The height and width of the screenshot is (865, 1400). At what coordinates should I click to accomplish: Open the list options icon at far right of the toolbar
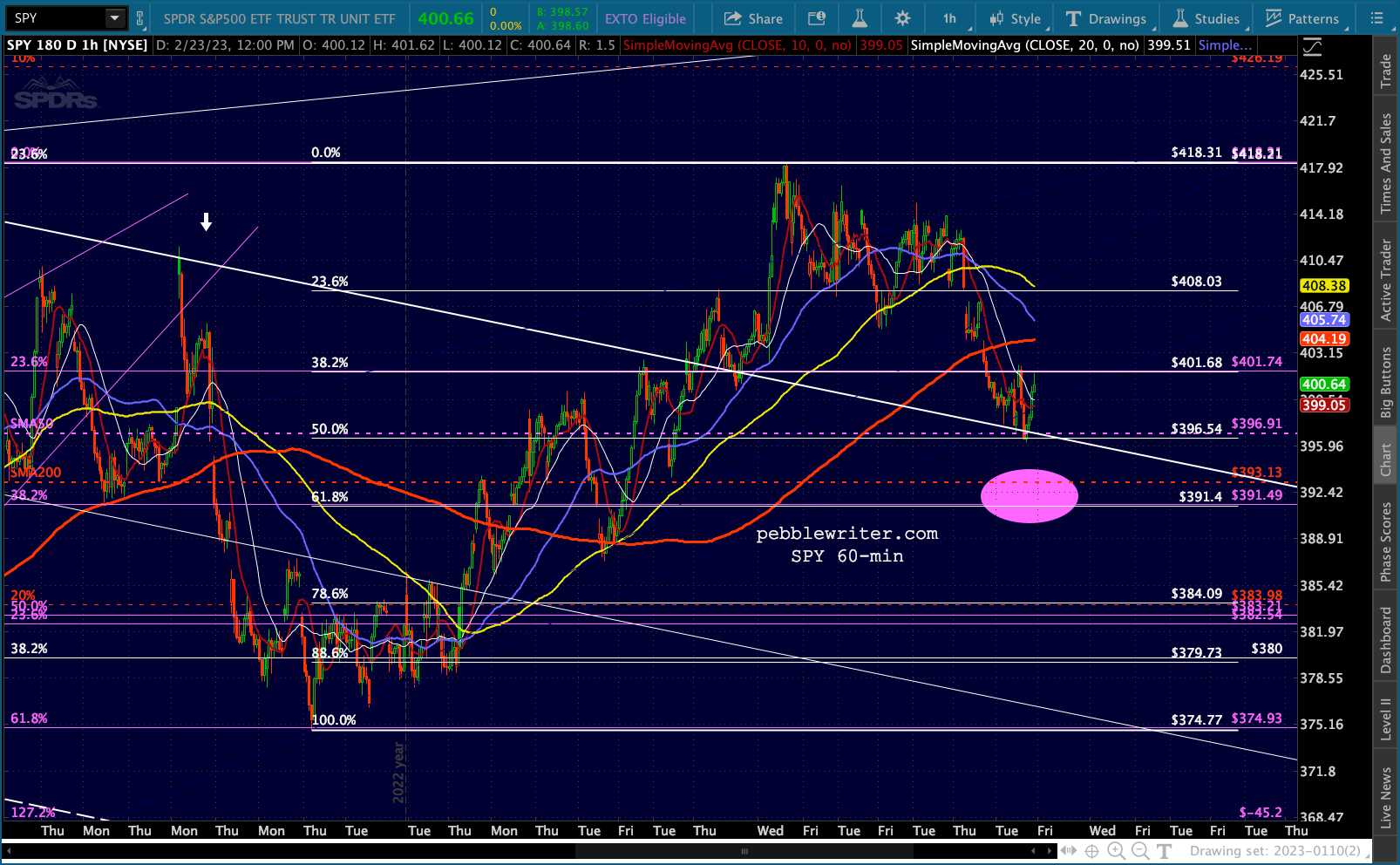[x=1376, y=18]
